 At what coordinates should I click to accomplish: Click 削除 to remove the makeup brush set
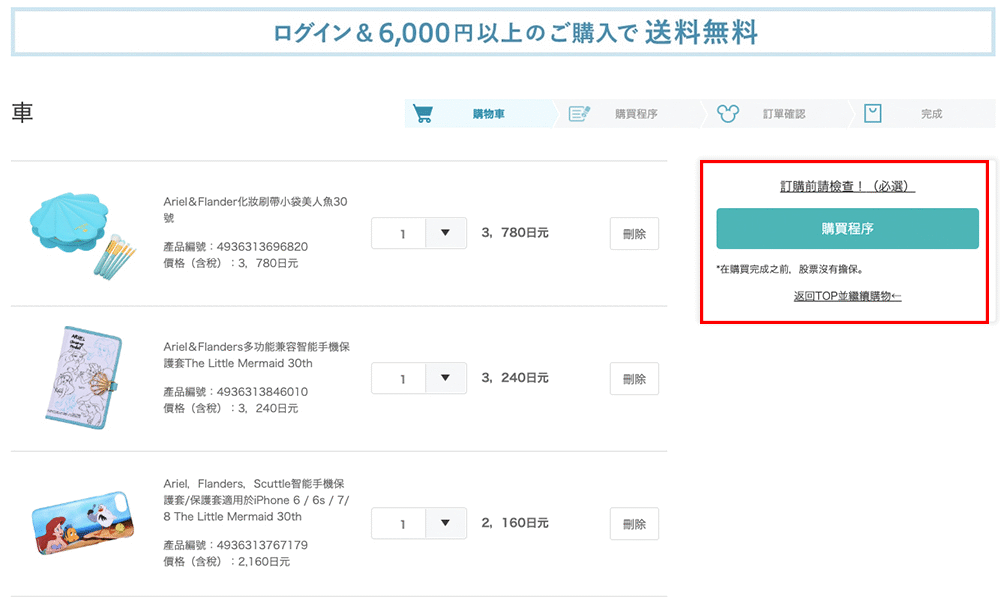(x=634, y=233)
